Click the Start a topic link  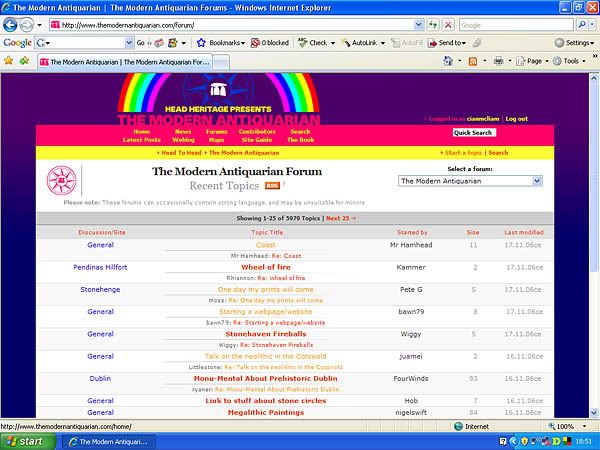click(463, 153)
